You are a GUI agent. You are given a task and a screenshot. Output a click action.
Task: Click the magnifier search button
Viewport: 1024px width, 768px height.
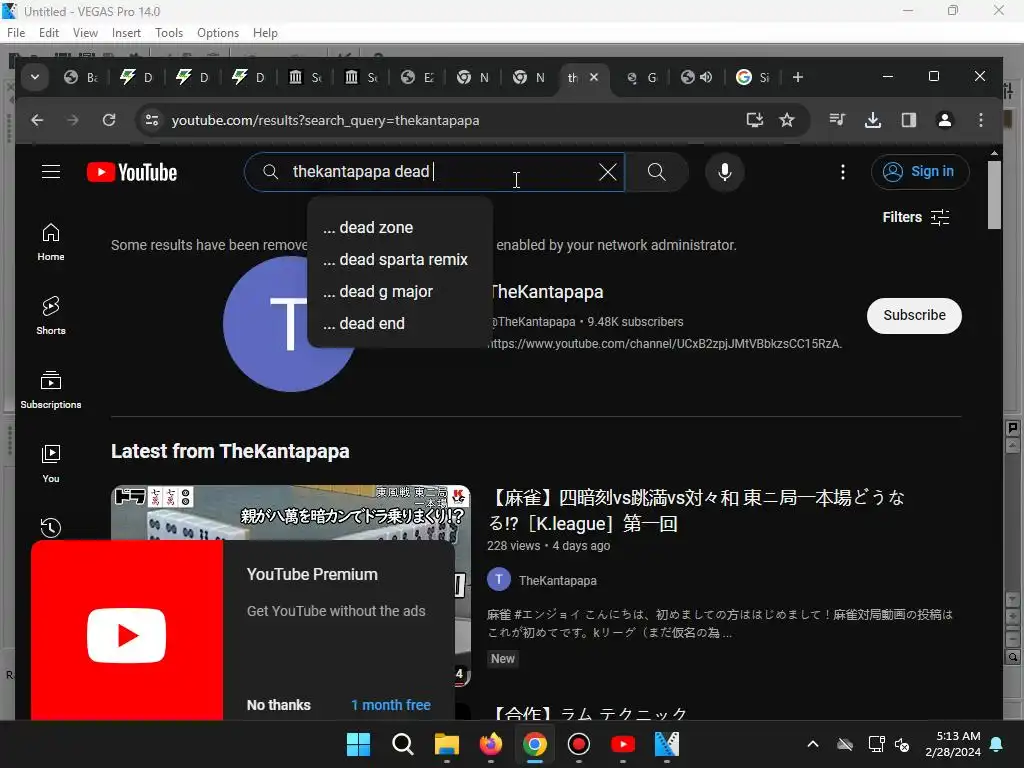pyautogui.click(x=656, y=172)
